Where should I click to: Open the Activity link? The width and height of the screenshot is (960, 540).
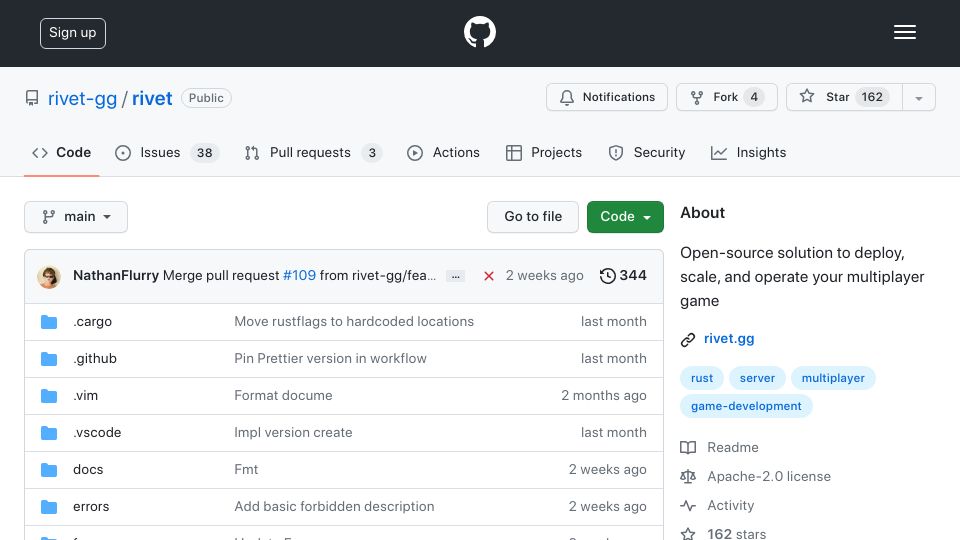pos(730,506)
